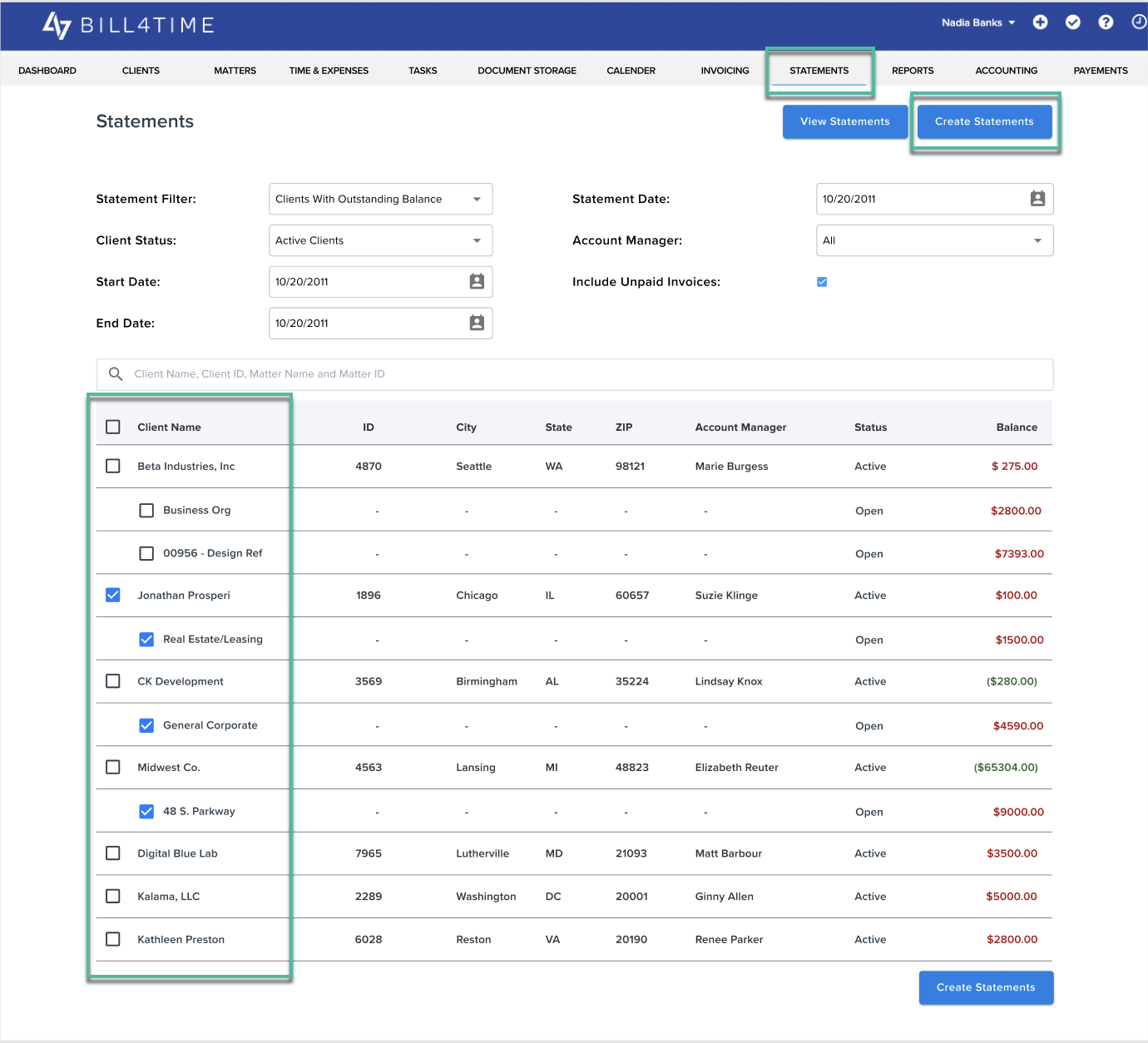Image resolution: width=1148 pixels, height=1043 pixels.
Task: Open the Account Manager filter dropdown
Action: pyautogui.click(x=935, y=240)
